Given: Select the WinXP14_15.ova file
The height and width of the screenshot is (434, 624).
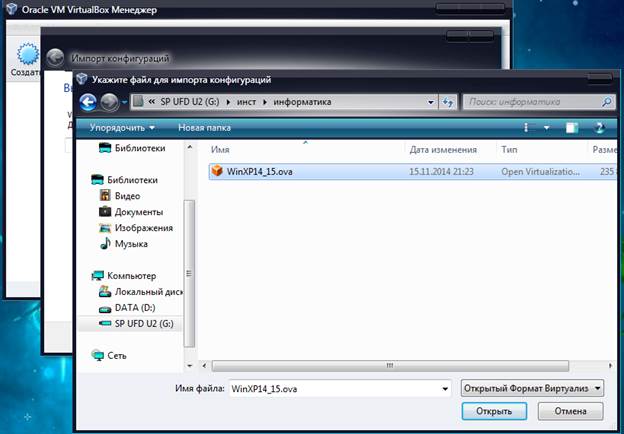Looking at the screenshot, I should click(x=412, y=171).
